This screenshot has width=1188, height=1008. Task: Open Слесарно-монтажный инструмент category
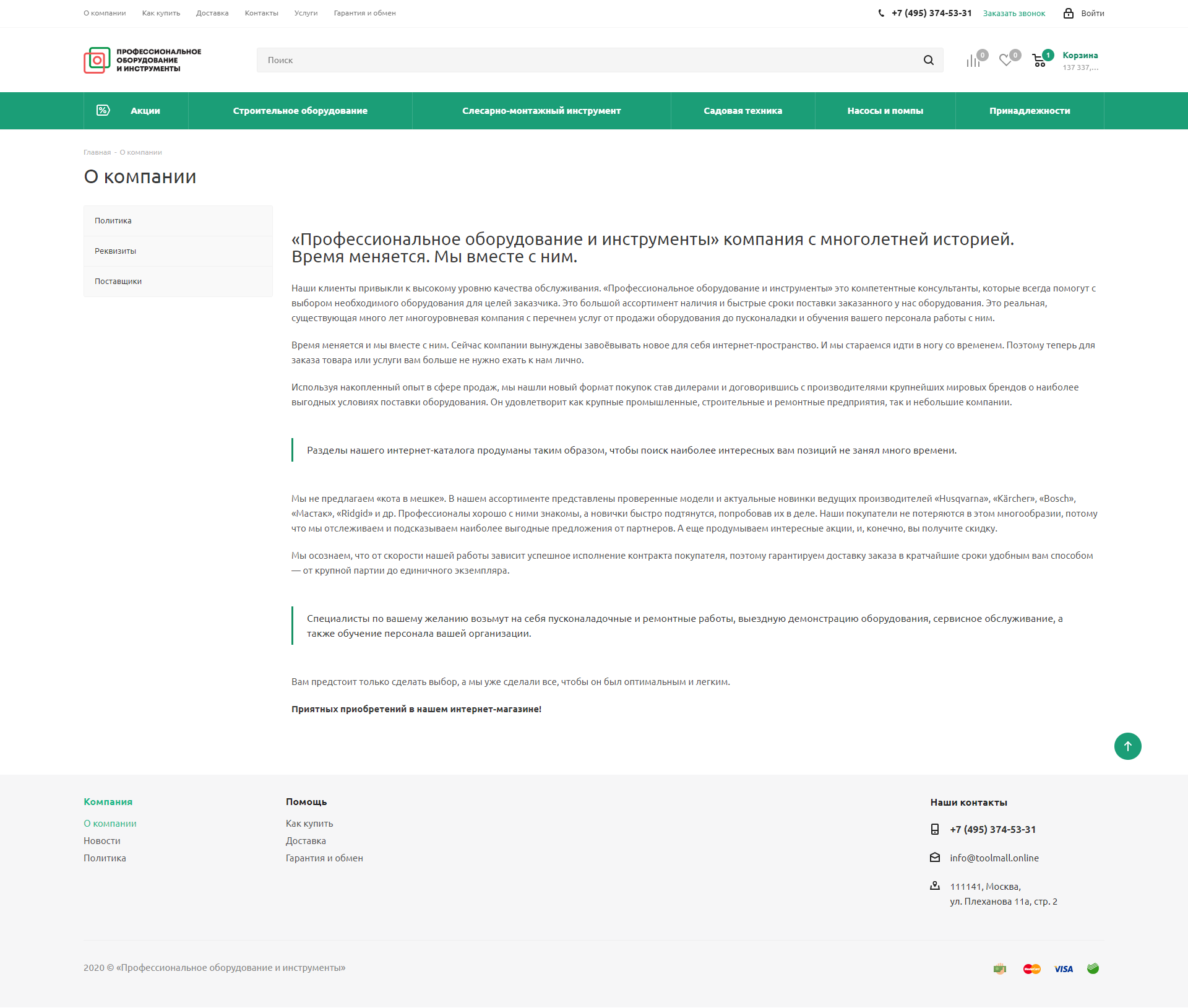pyautogui.click(x=541, y=111)
